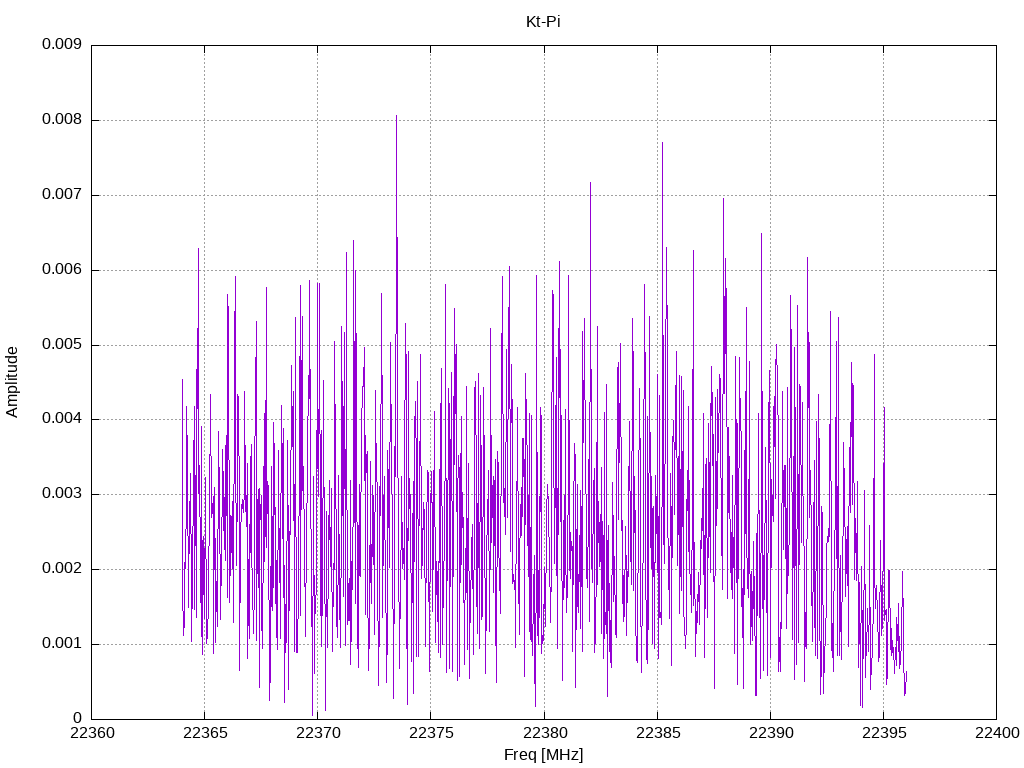The height and width of the screenshot is (768, 1024).
Task: Click the y-axis tick label 0.001
Action: pyautogui.click(x=62, y=644)
